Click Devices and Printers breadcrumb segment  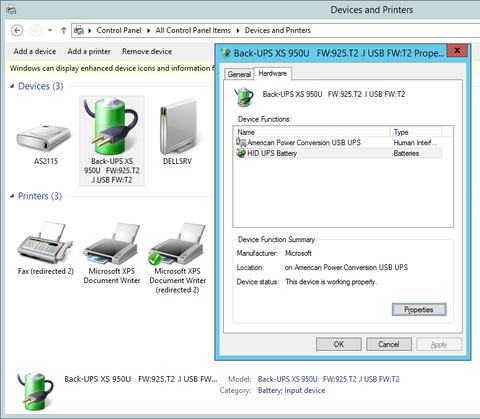tap(278, 30)
